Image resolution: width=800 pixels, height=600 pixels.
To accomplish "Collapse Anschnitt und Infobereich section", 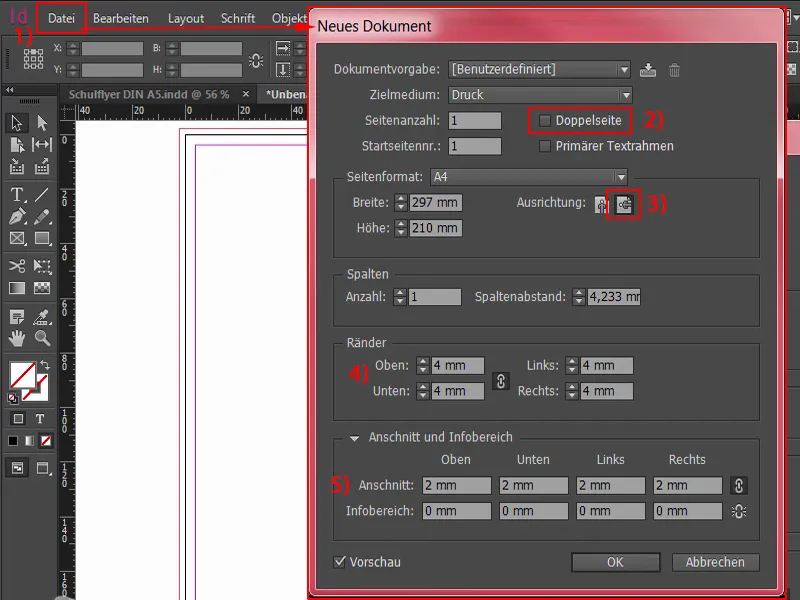I will (354, 438).
